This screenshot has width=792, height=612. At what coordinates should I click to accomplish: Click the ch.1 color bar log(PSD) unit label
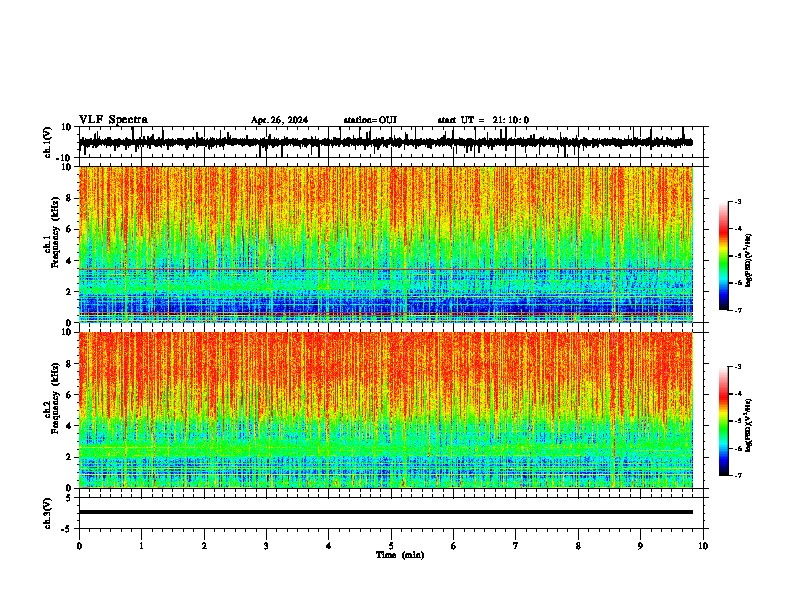(749, 261)
